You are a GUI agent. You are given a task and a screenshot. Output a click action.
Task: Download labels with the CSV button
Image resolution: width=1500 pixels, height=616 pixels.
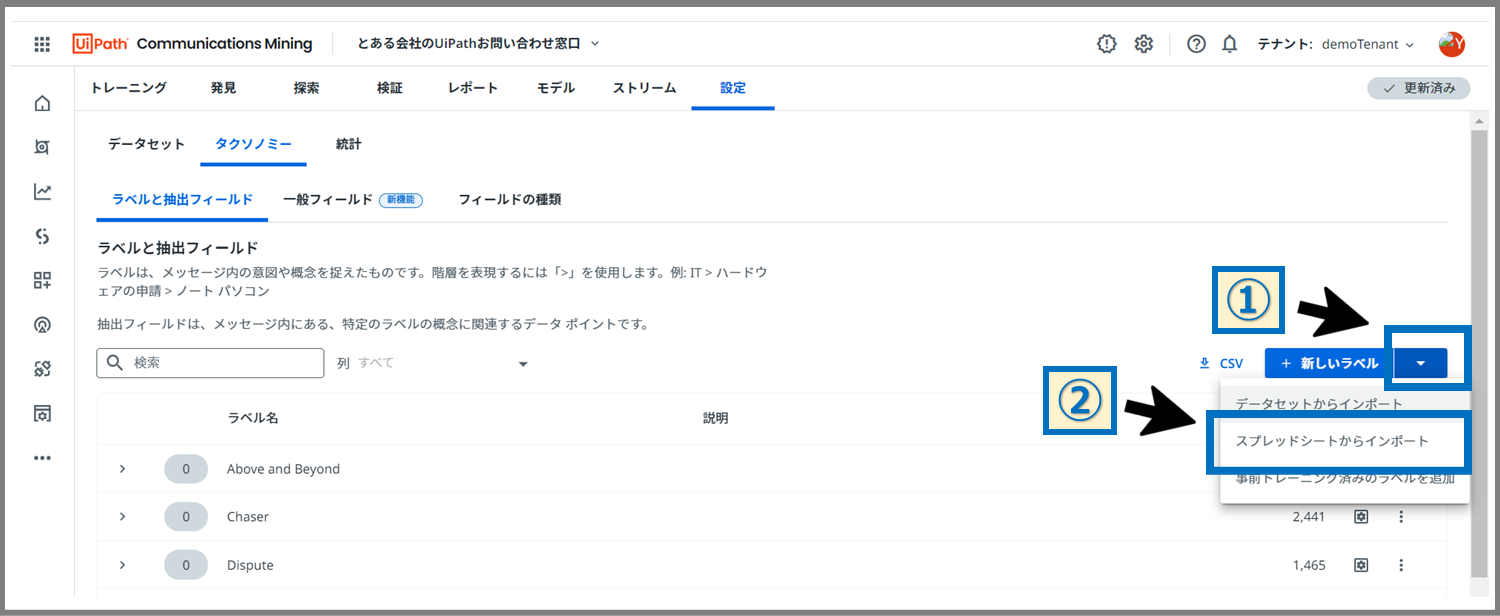[x=1221, y=363]
